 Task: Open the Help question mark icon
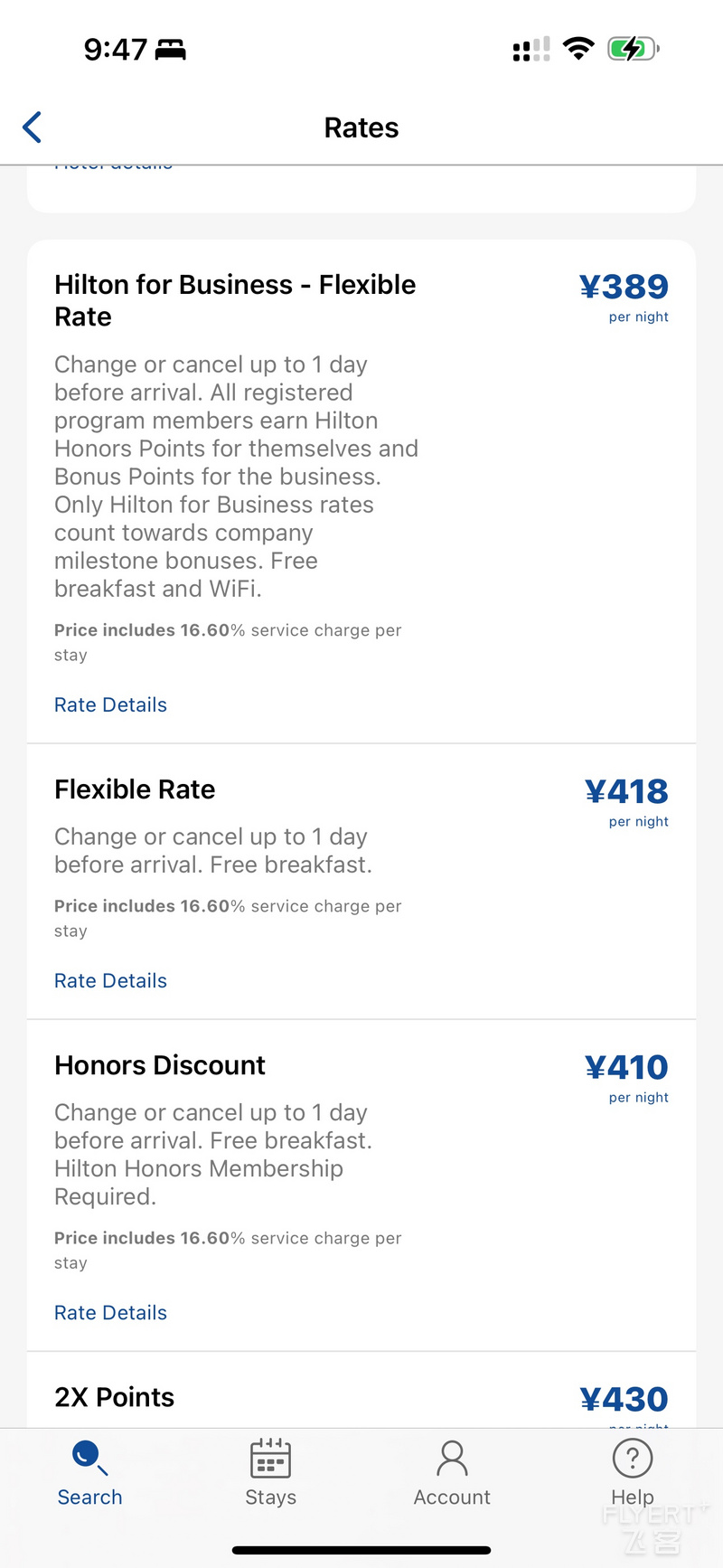[x=633, y=1458]
